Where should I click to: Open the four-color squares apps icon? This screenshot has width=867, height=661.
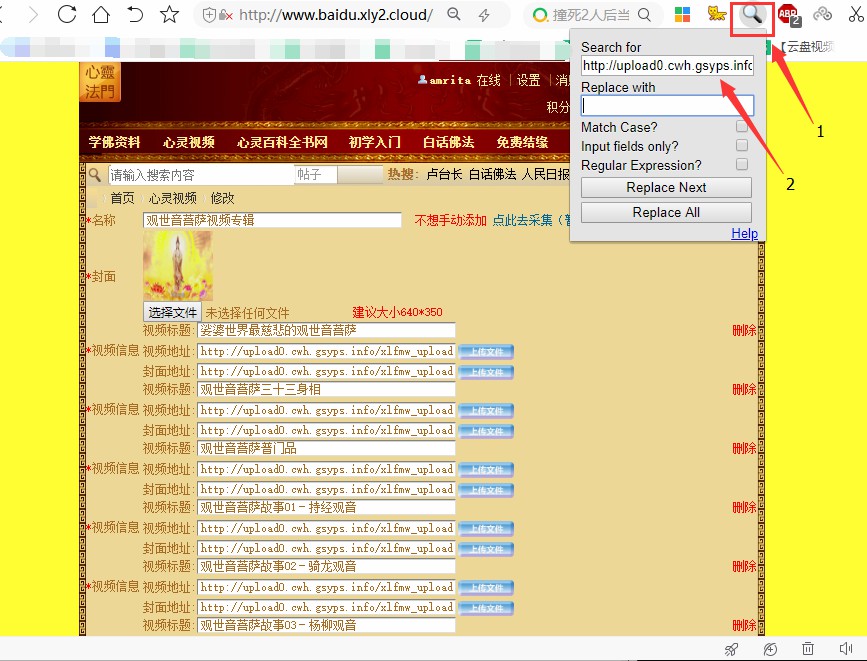[x=682, y=14]
